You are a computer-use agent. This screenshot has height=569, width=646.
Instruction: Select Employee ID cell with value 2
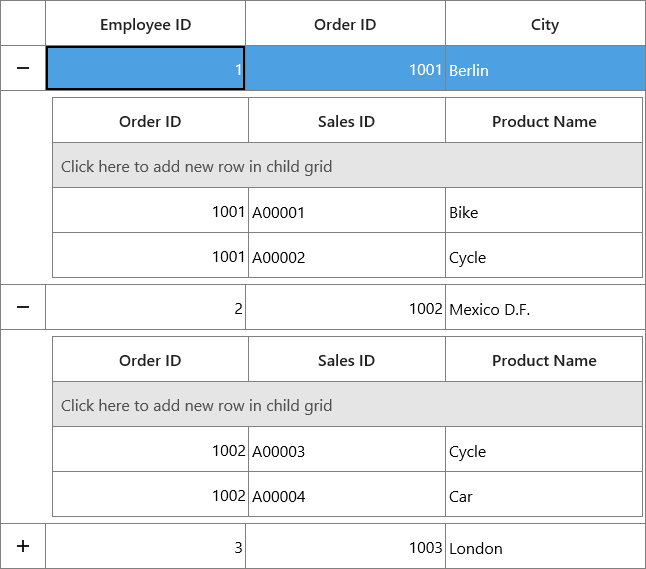[145, 307]
